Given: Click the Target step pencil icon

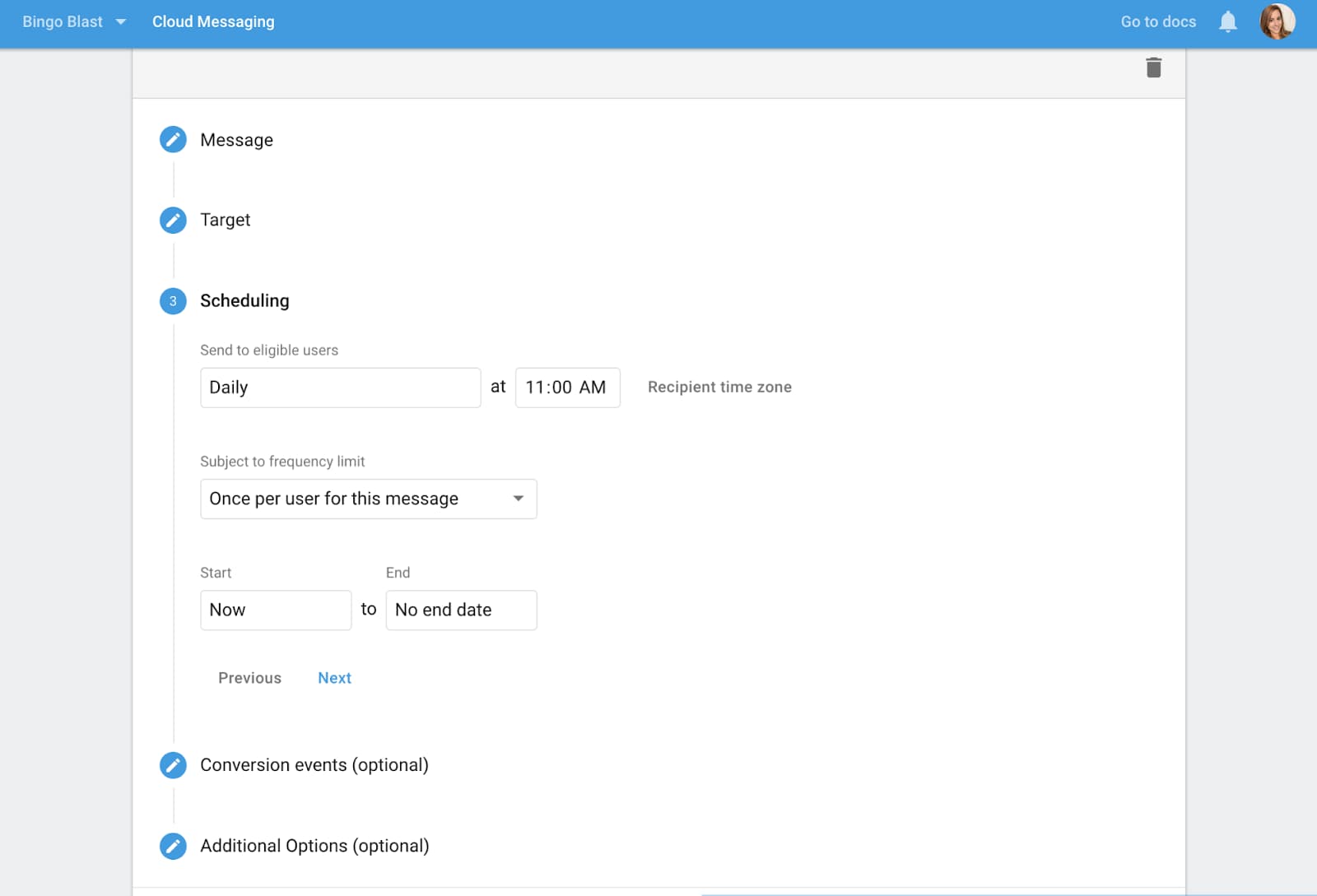Looking at the screenshot, I should [x=173, y=221].
